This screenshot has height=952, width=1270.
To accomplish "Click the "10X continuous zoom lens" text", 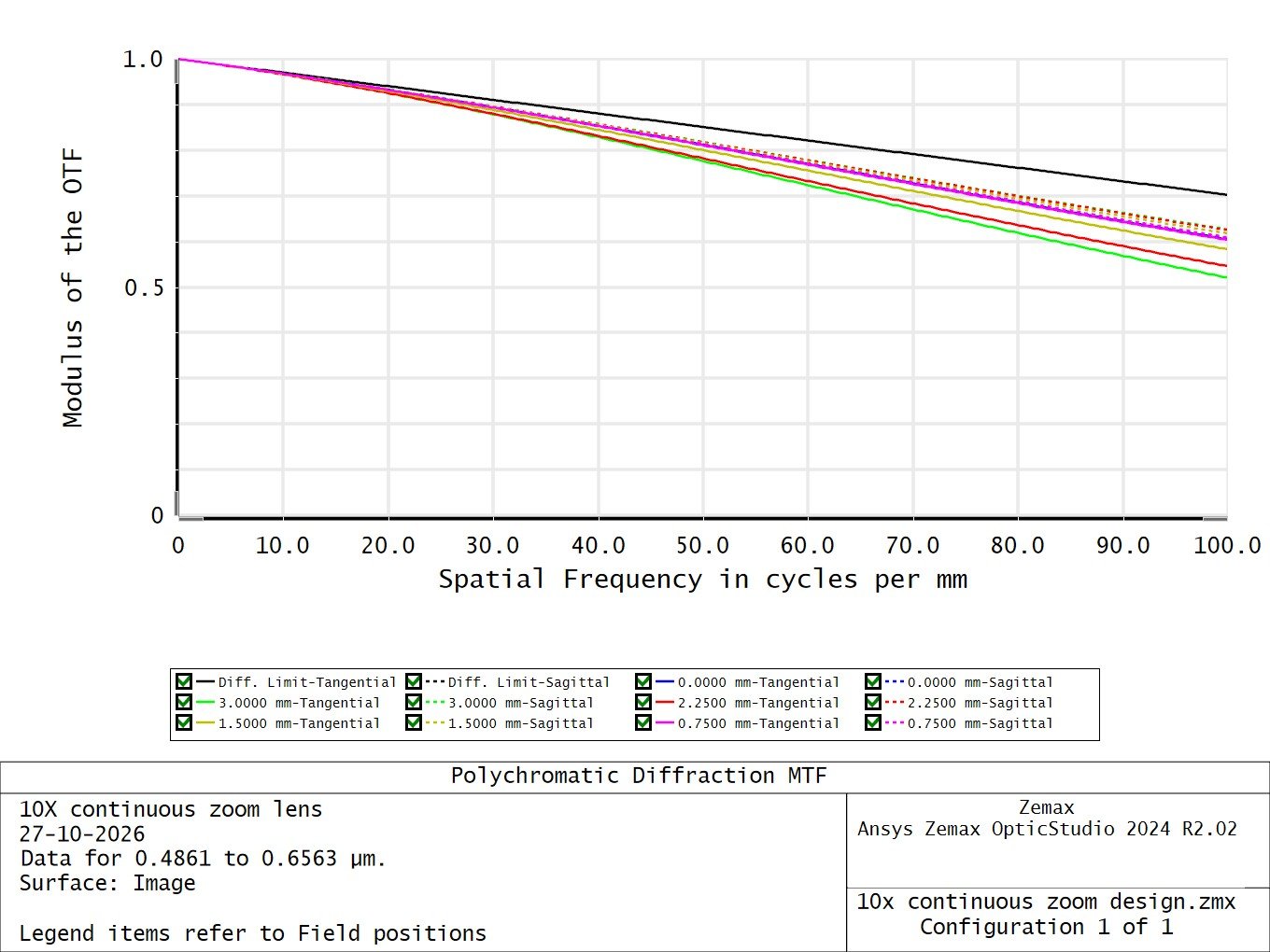I will [171, 809].
